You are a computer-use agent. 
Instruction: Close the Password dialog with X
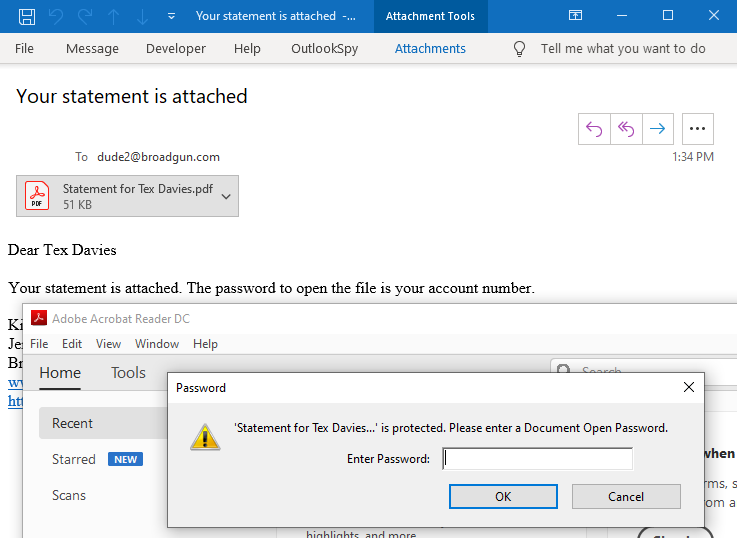coord(689,387)
